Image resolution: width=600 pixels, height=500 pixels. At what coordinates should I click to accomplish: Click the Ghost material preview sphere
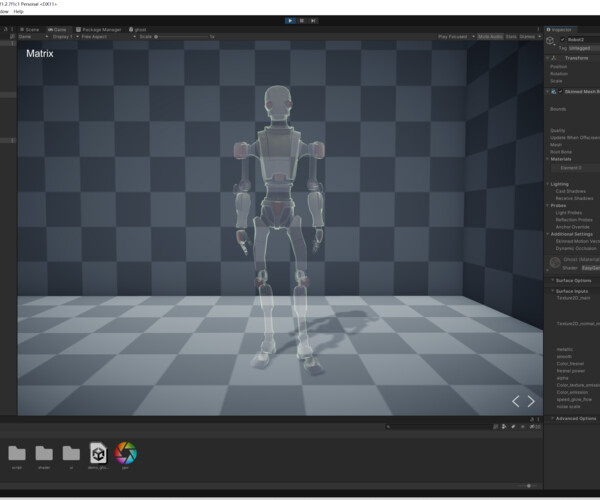(x=555, y=262)
